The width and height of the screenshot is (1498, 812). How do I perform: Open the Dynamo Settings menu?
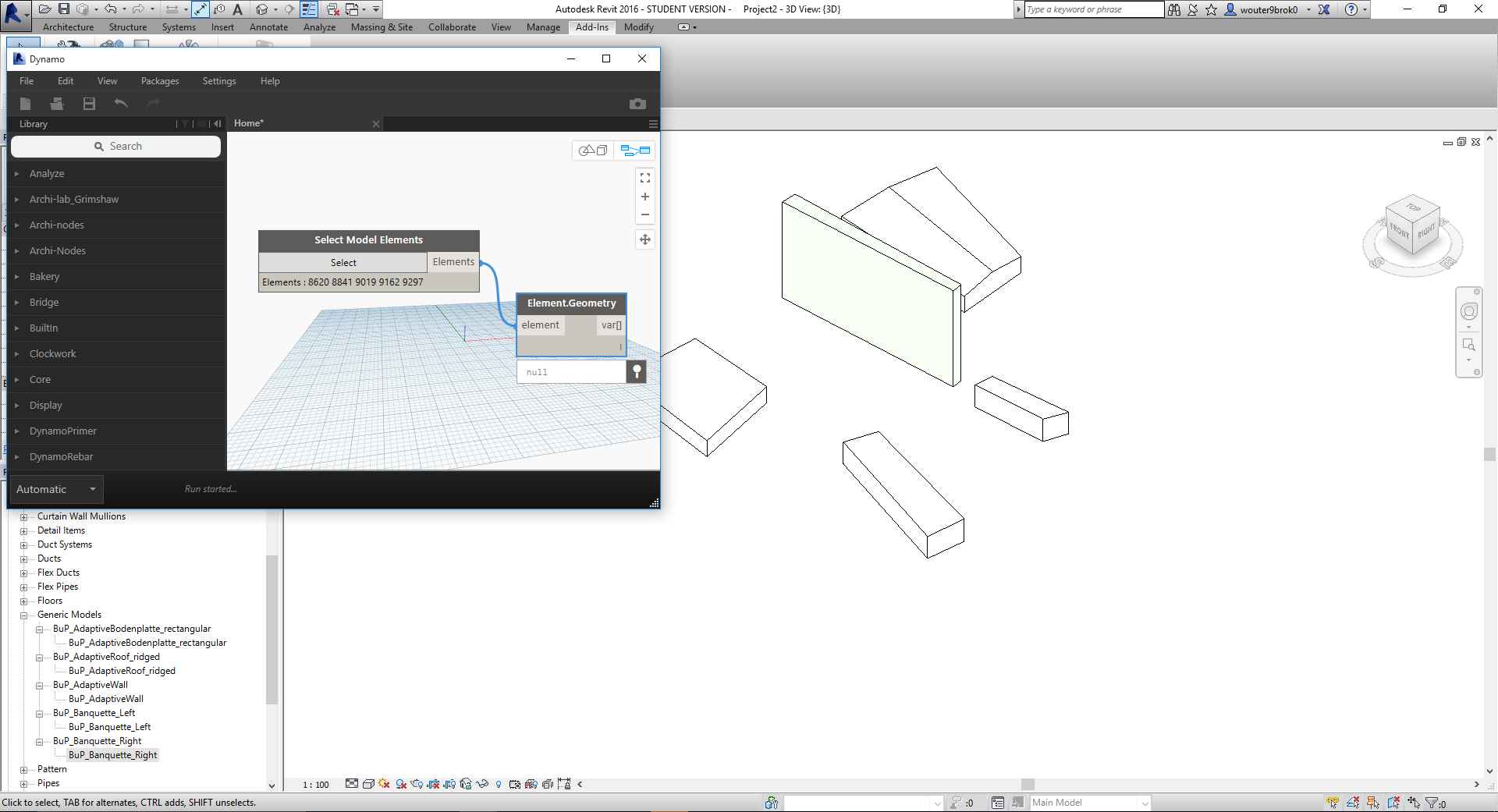pos(219,81)
